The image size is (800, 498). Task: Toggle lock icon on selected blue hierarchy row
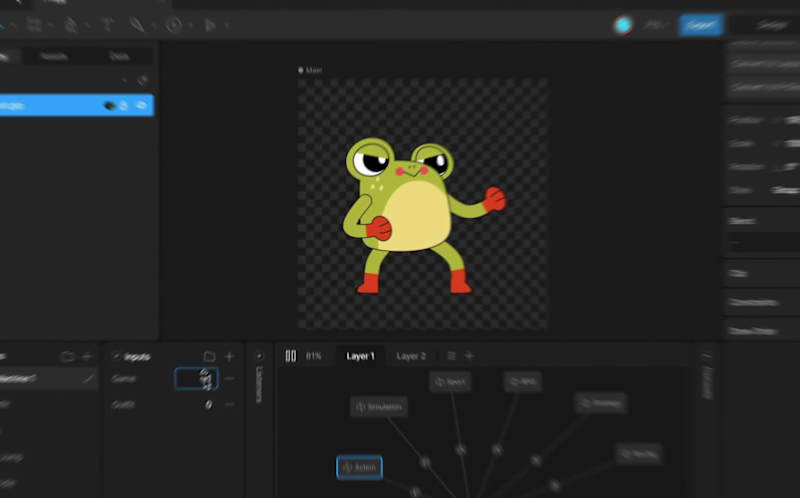124,106
